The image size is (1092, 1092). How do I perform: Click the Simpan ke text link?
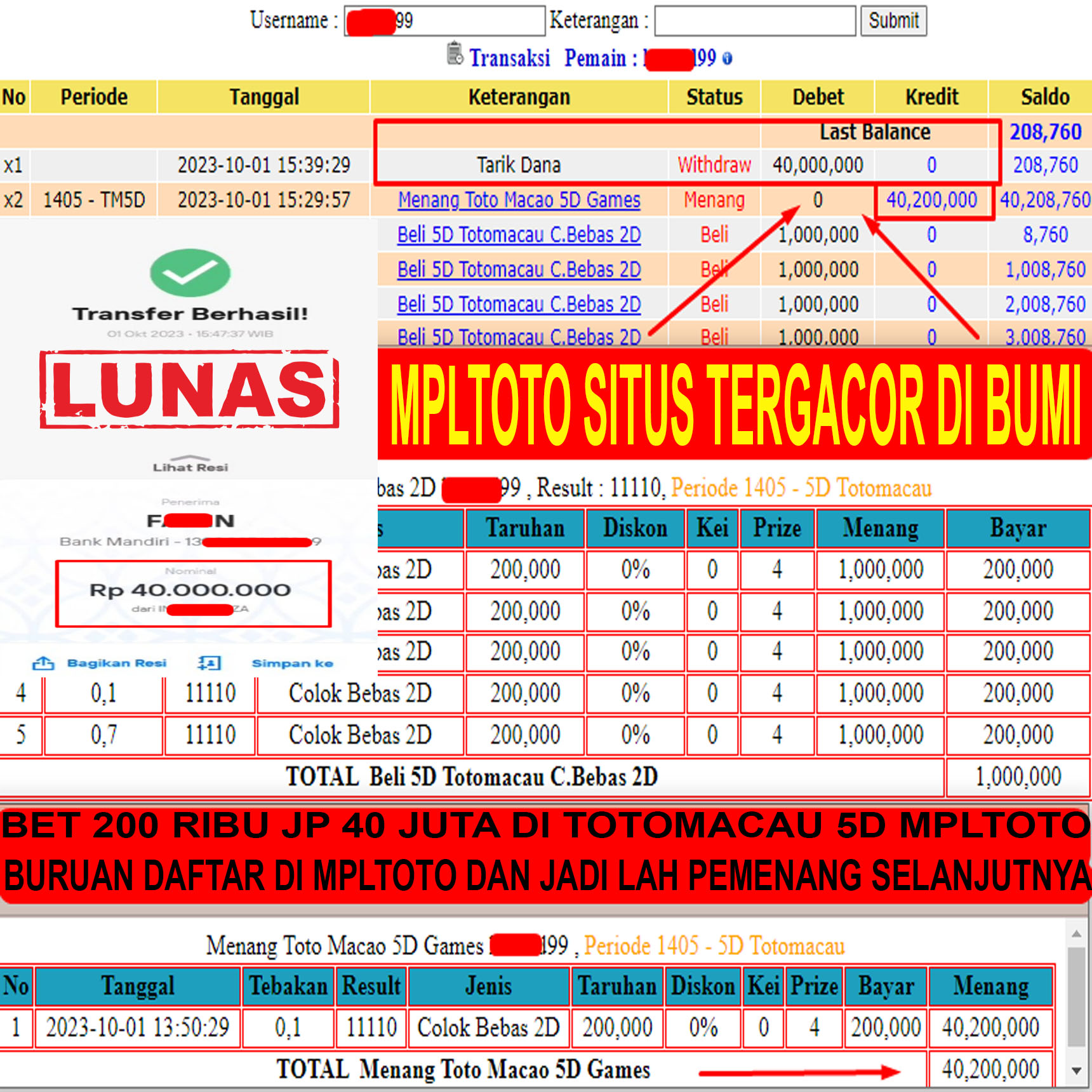(293, 663)
